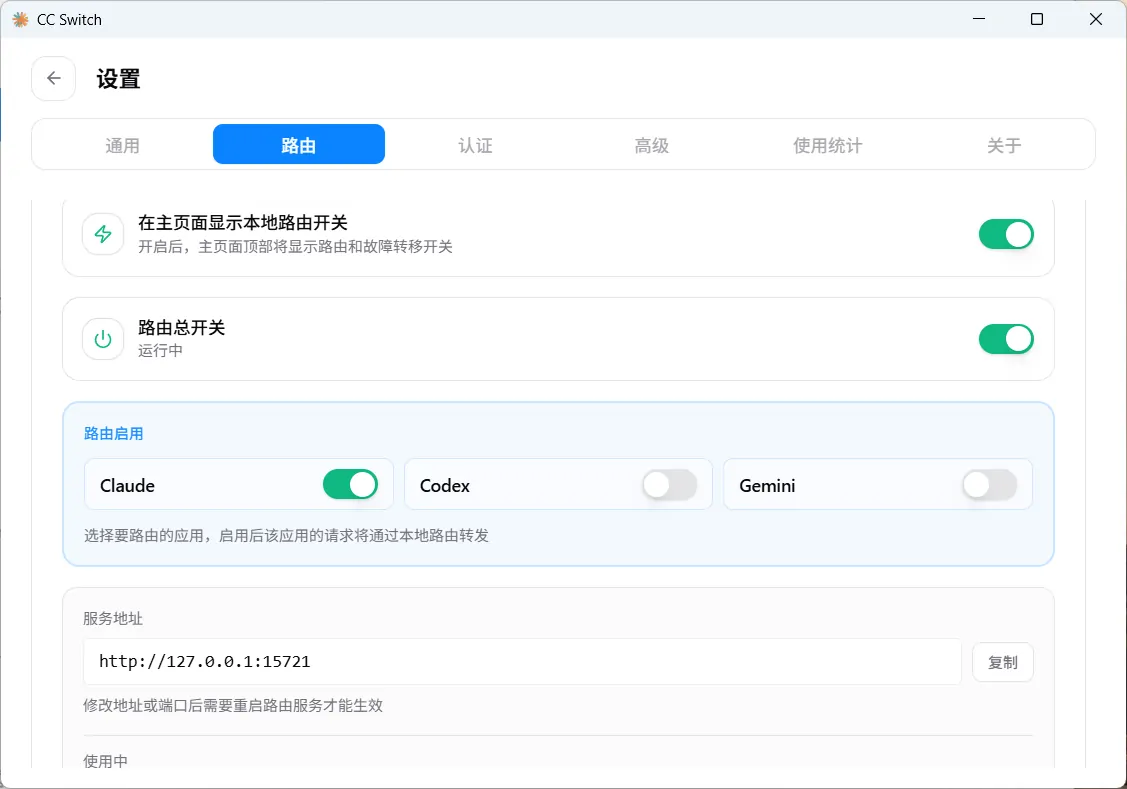
Task: Minimize the CC Switch window
Action: pos(979,19)
